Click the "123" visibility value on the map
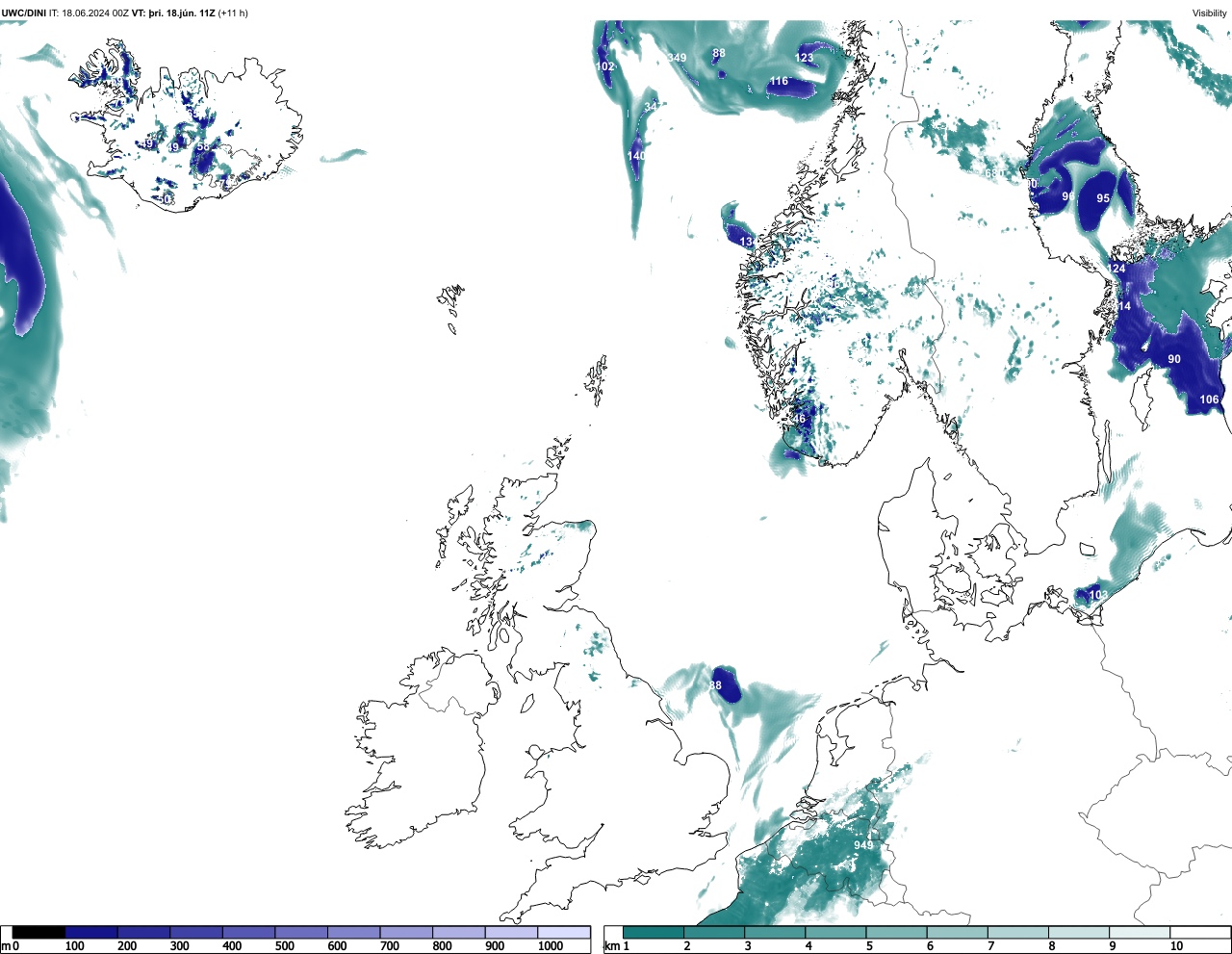This screenshot has width=1232, height=954. click(804, 58)
